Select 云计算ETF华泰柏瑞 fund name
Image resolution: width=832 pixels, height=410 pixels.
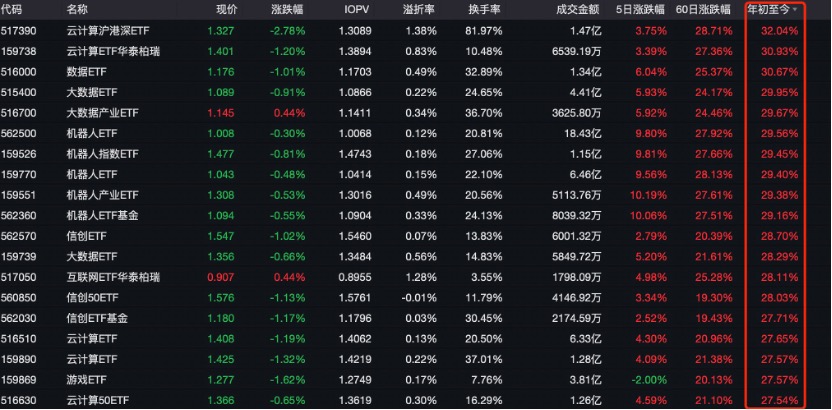point(114,51)
